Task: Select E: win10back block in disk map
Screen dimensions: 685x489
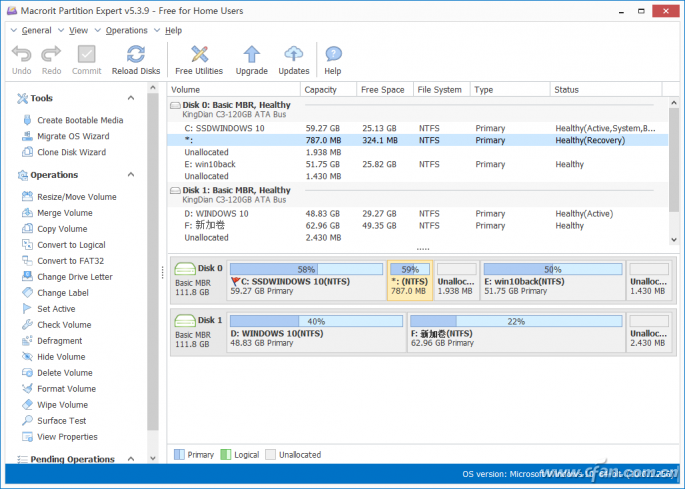Action: tap(553, 280)
